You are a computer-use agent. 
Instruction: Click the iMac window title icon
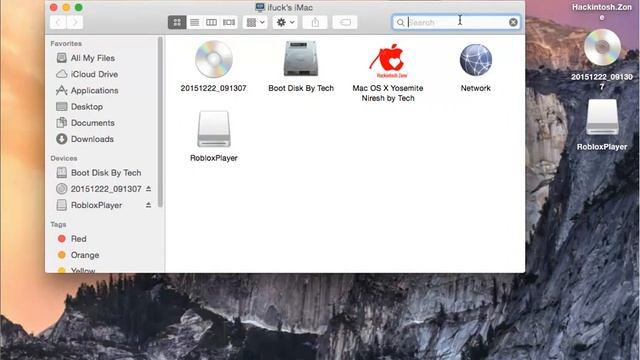(260, 7)
